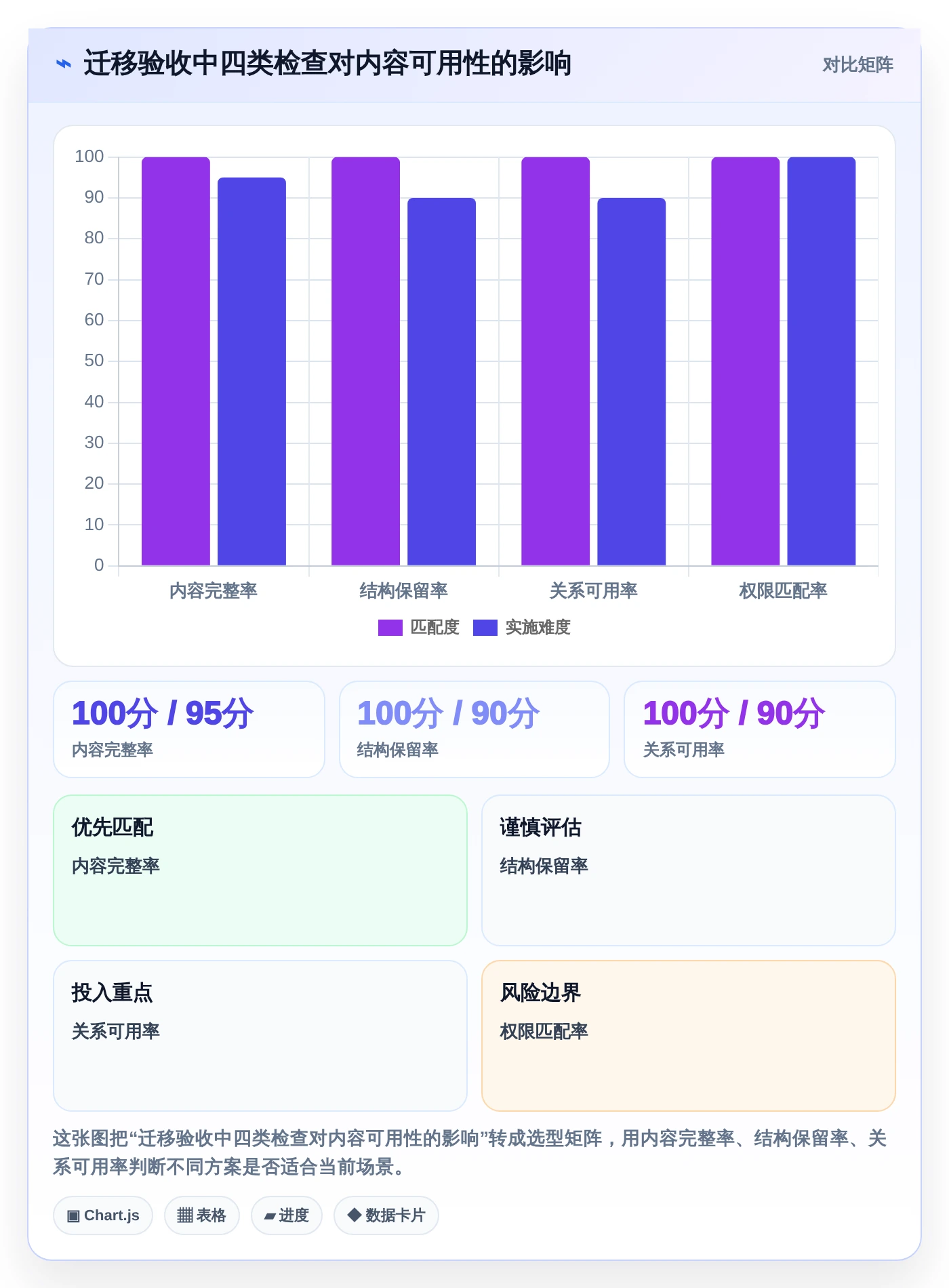
Task: Toggle the 匹配度 legend color swatch
Action: [390, 628]
